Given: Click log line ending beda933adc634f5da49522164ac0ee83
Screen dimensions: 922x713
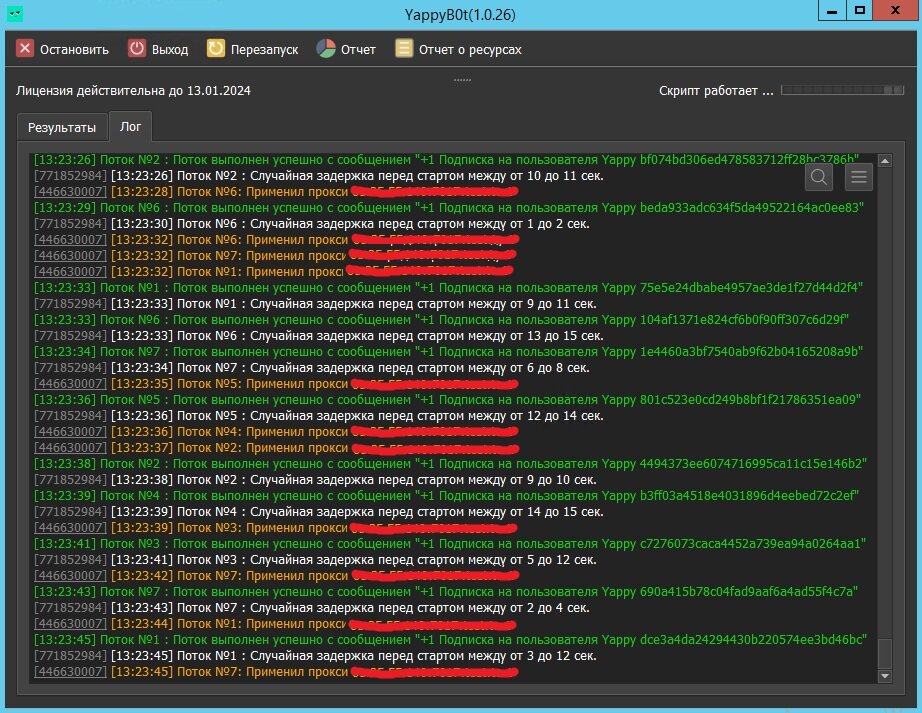Looking at the screenshot, I should pos(449,207).
